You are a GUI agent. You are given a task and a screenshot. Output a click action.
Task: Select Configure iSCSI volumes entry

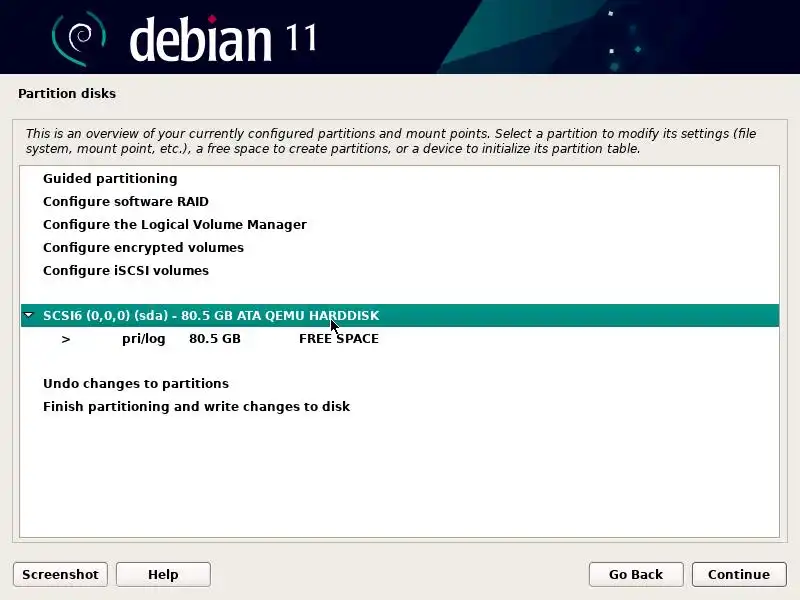pos(126,270)
